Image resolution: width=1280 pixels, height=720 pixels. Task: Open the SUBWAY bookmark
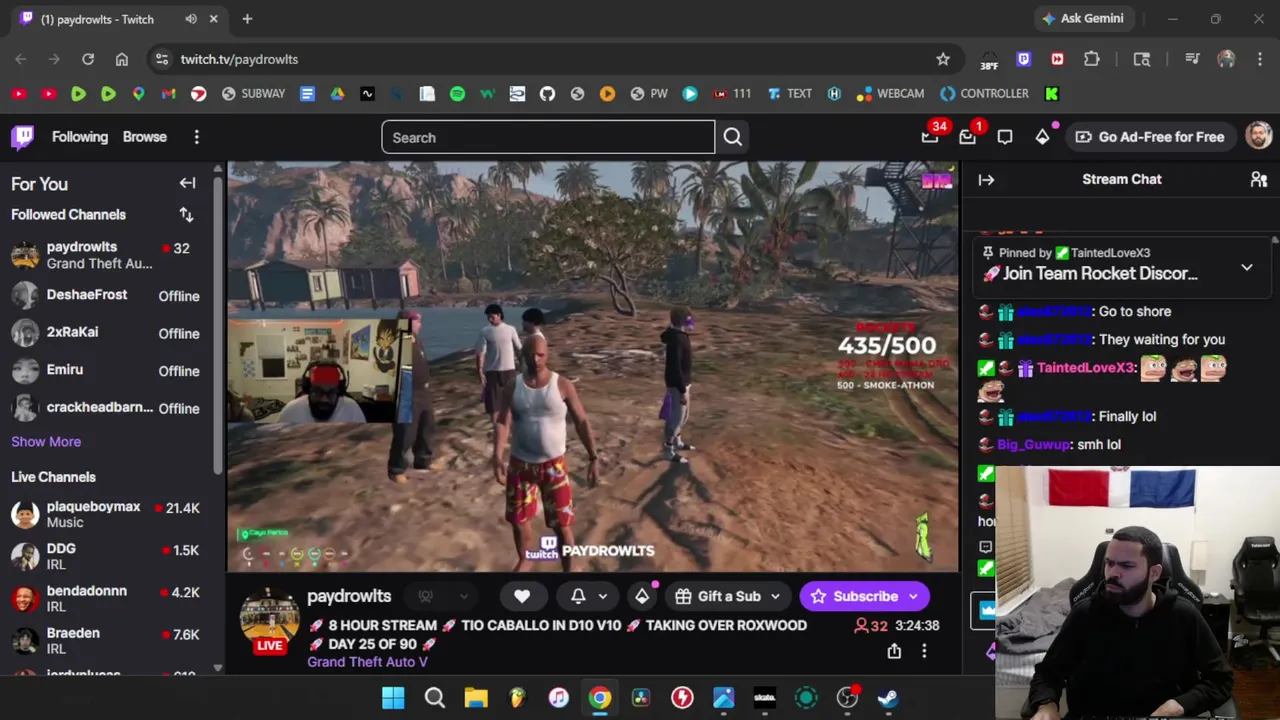(x=253, y=94)
